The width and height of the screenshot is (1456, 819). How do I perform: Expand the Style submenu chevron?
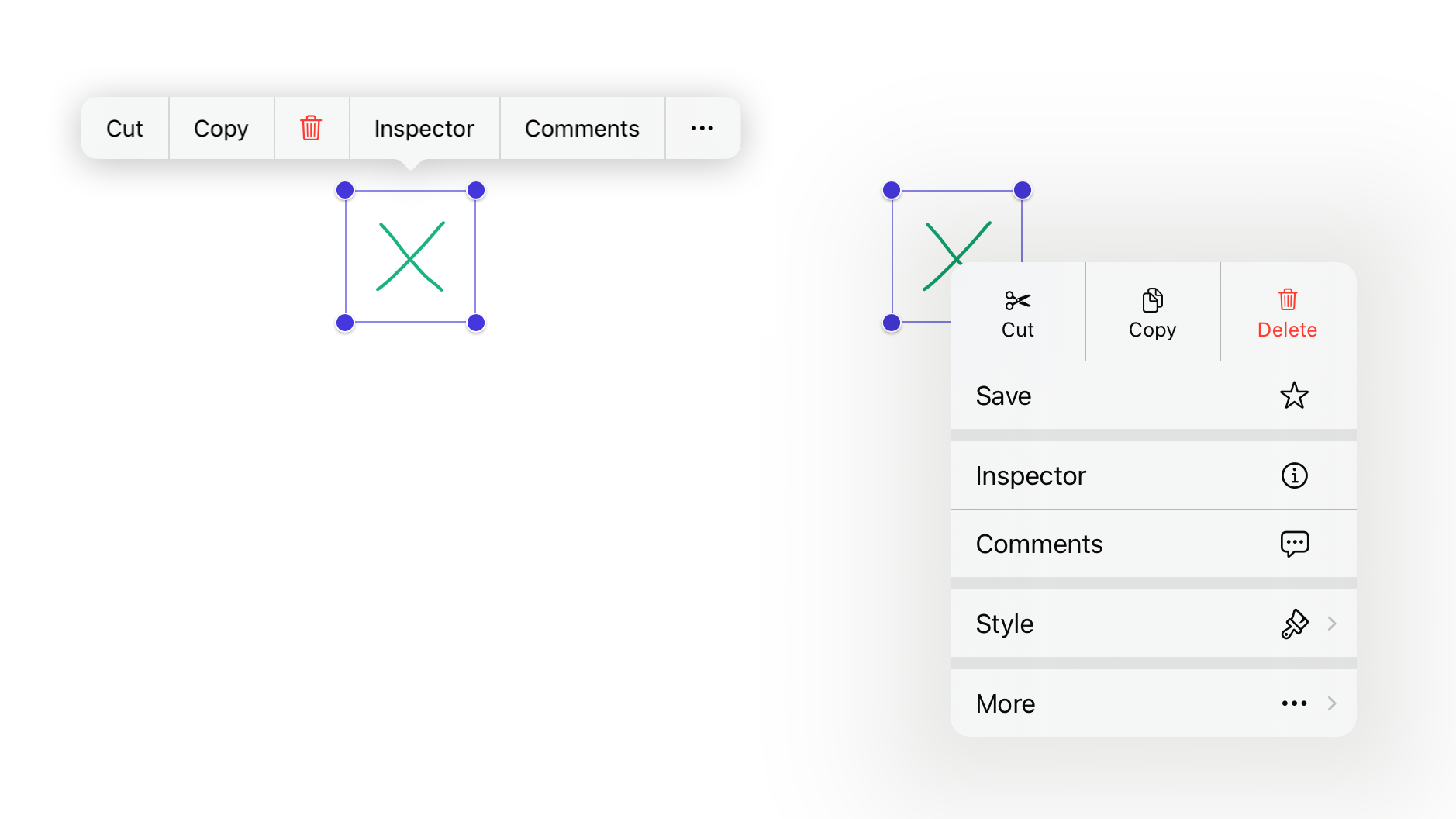[x=1332, y=624]
